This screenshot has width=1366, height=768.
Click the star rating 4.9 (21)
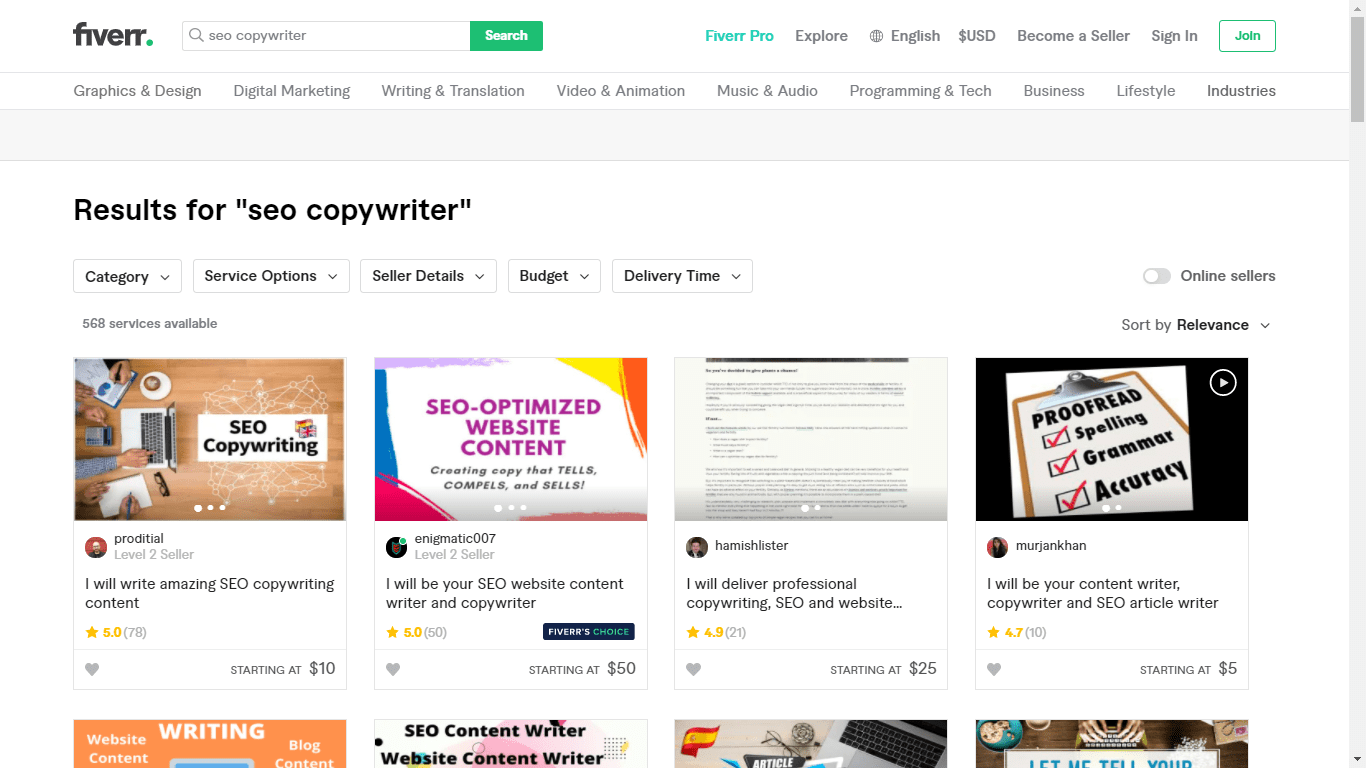pos(717,632)
